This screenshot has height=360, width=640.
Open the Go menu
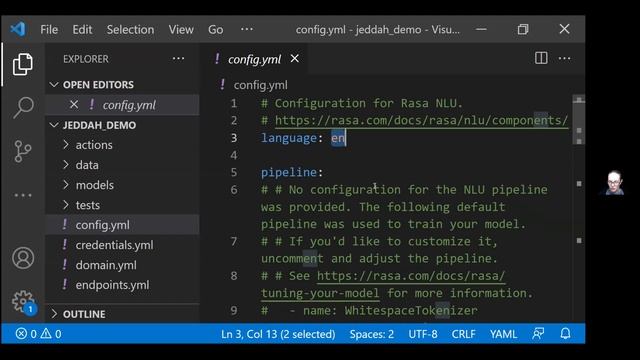pos(216,29)
